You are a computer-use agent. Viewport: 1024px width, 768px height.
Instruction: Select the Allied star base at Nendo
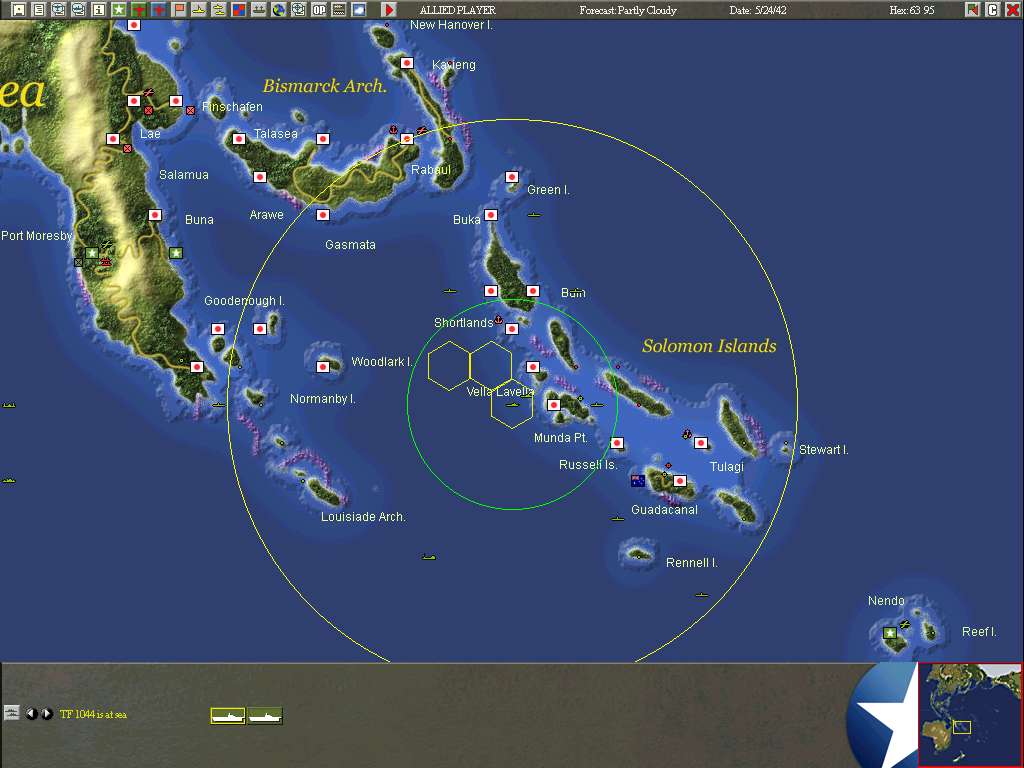(889, 633)
